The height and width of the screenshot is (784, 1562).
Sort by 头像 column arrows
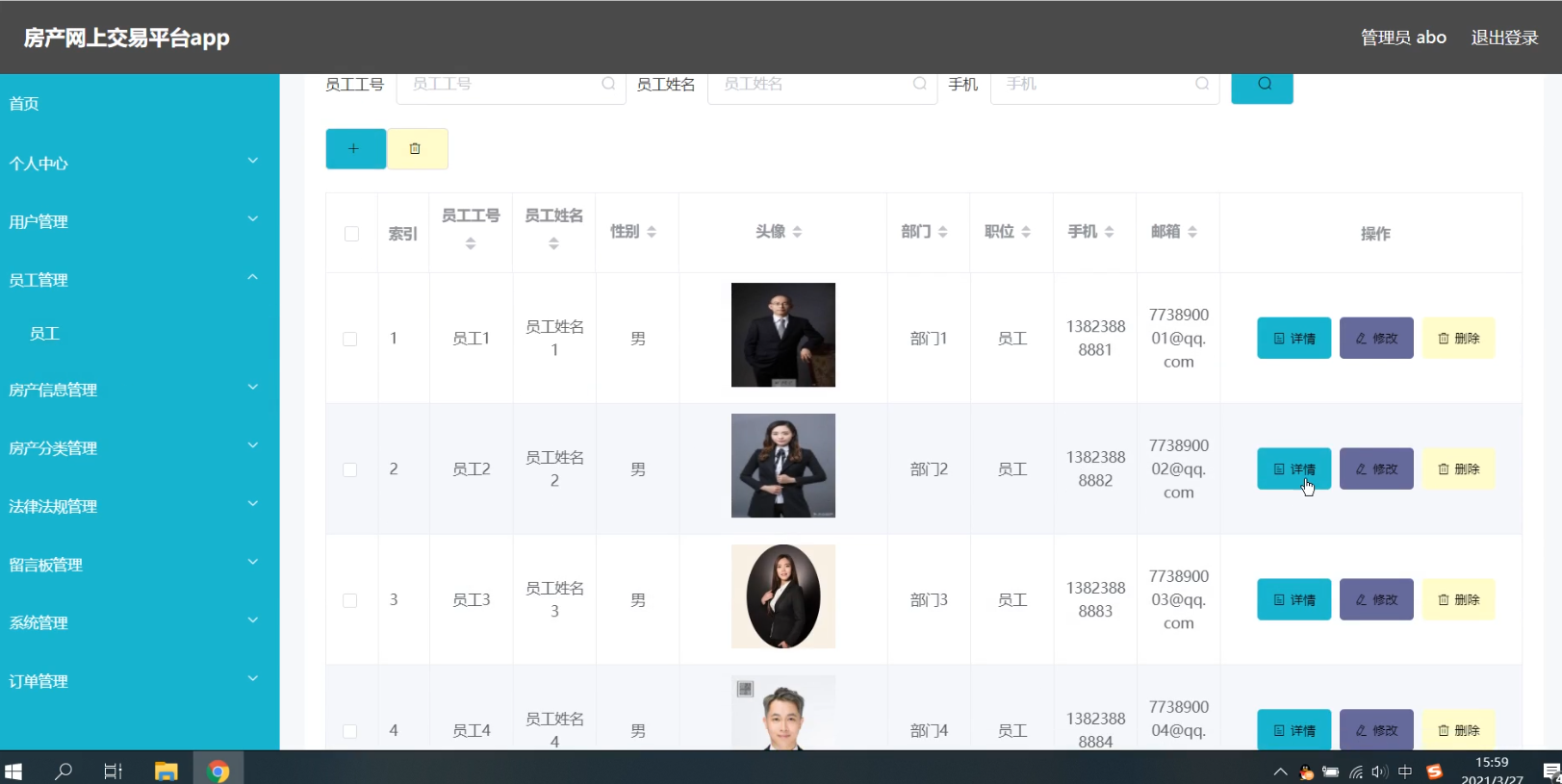pos(797,232)
